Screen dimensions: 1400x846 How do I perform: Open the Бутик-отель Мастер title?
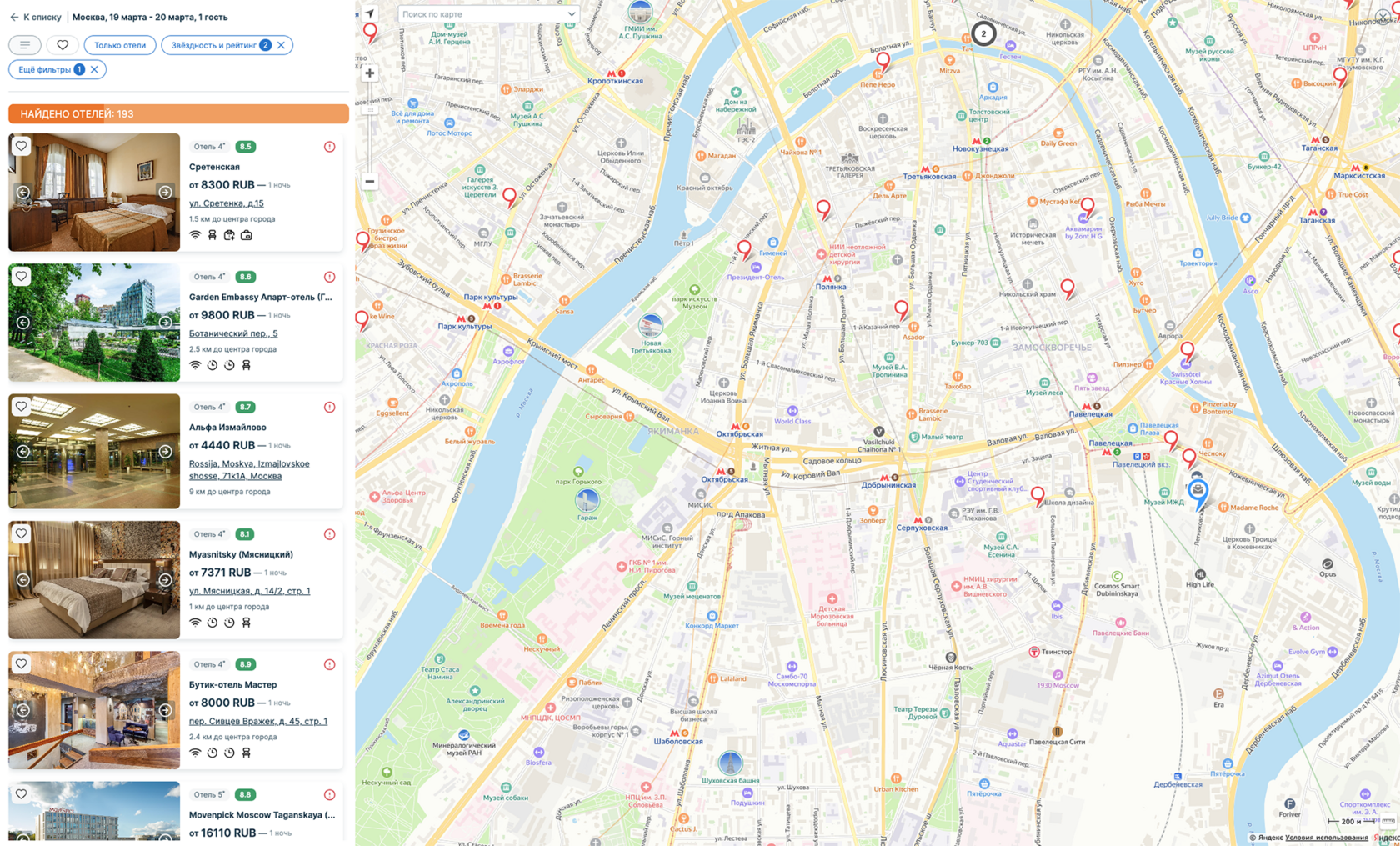[x=232, y=684]
